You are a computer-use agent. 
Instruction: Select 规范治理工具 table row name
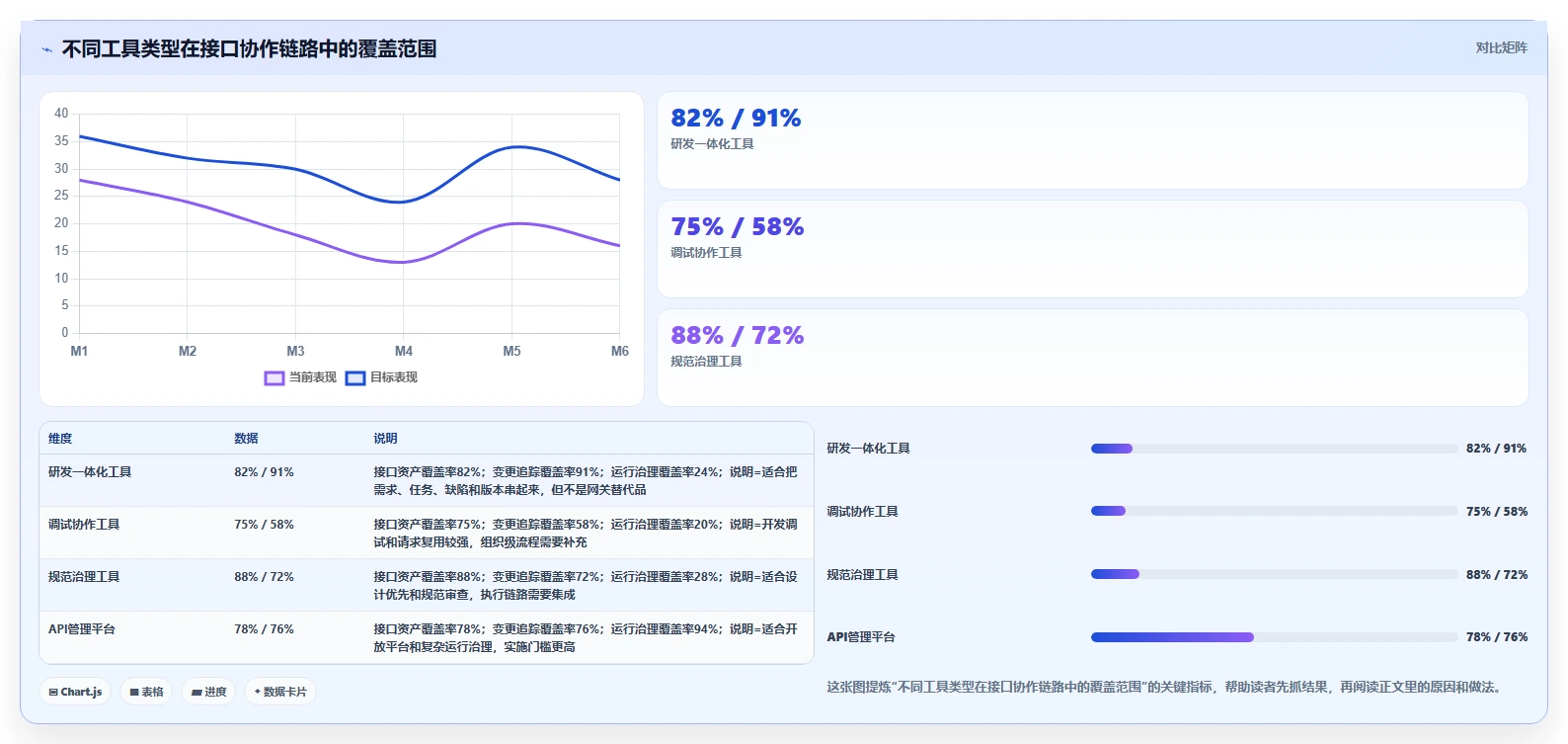pos(84,577)
